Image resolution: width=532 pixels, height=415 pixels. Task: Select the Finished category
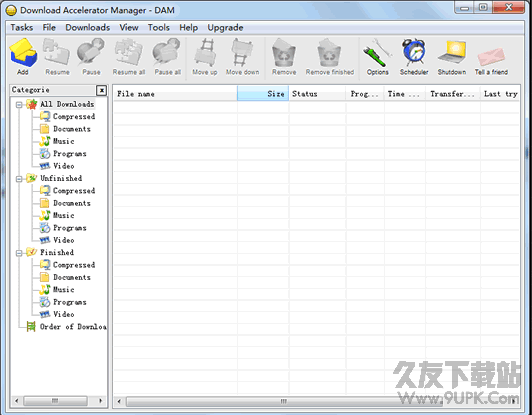(x=57, y=252)
